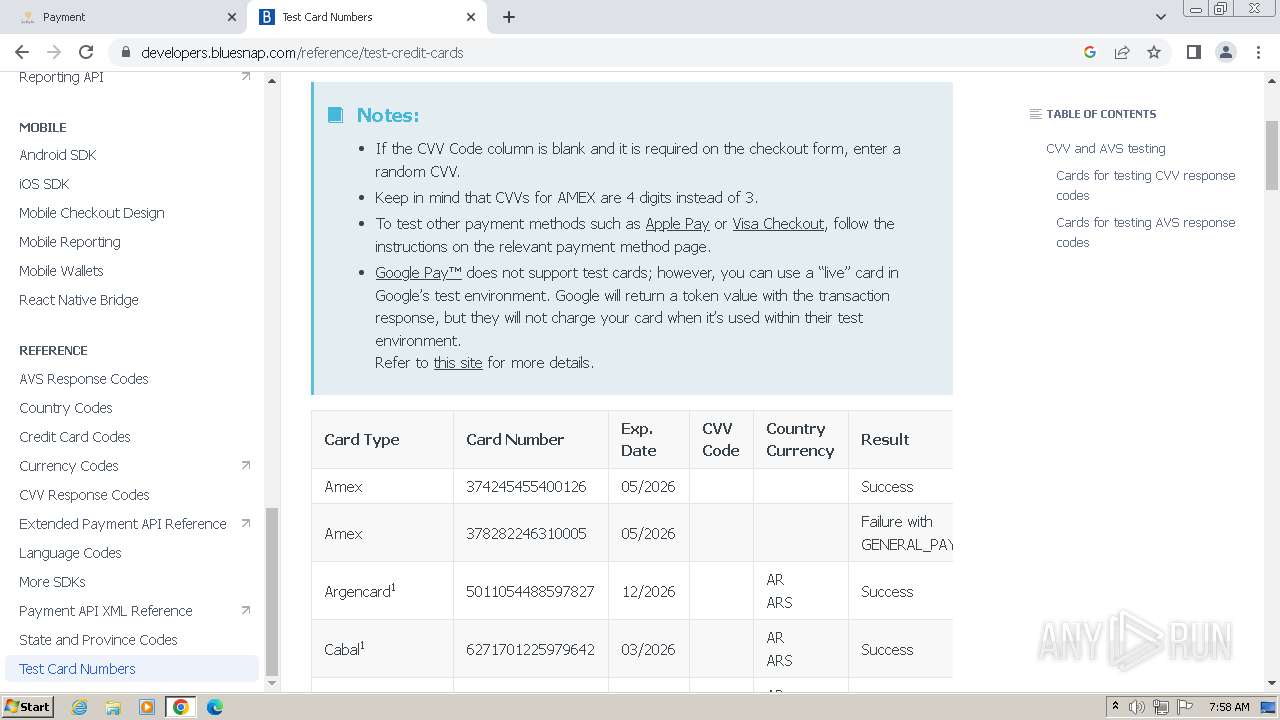Switch to the Payment tab
The height and width of the screenshot is (720, 1280).
click(x=128, y=17)
